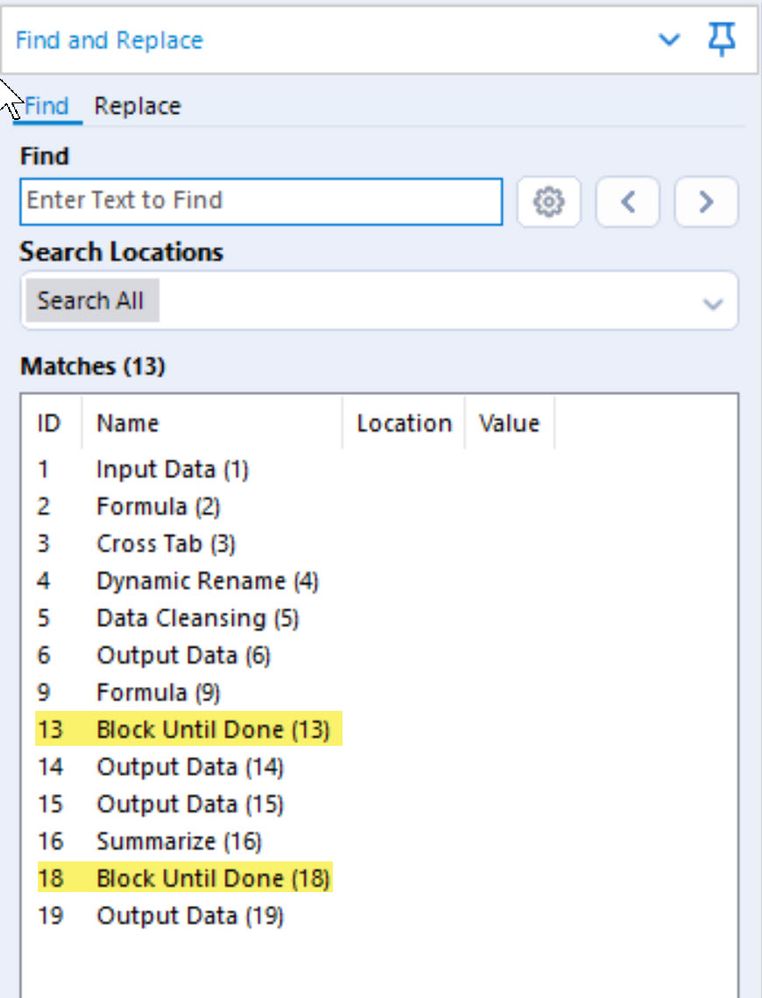Image resolution: width=762 pixels, height=998 pixels.
Task: Pick the Summarize (16) match
Action: (179, 842)
